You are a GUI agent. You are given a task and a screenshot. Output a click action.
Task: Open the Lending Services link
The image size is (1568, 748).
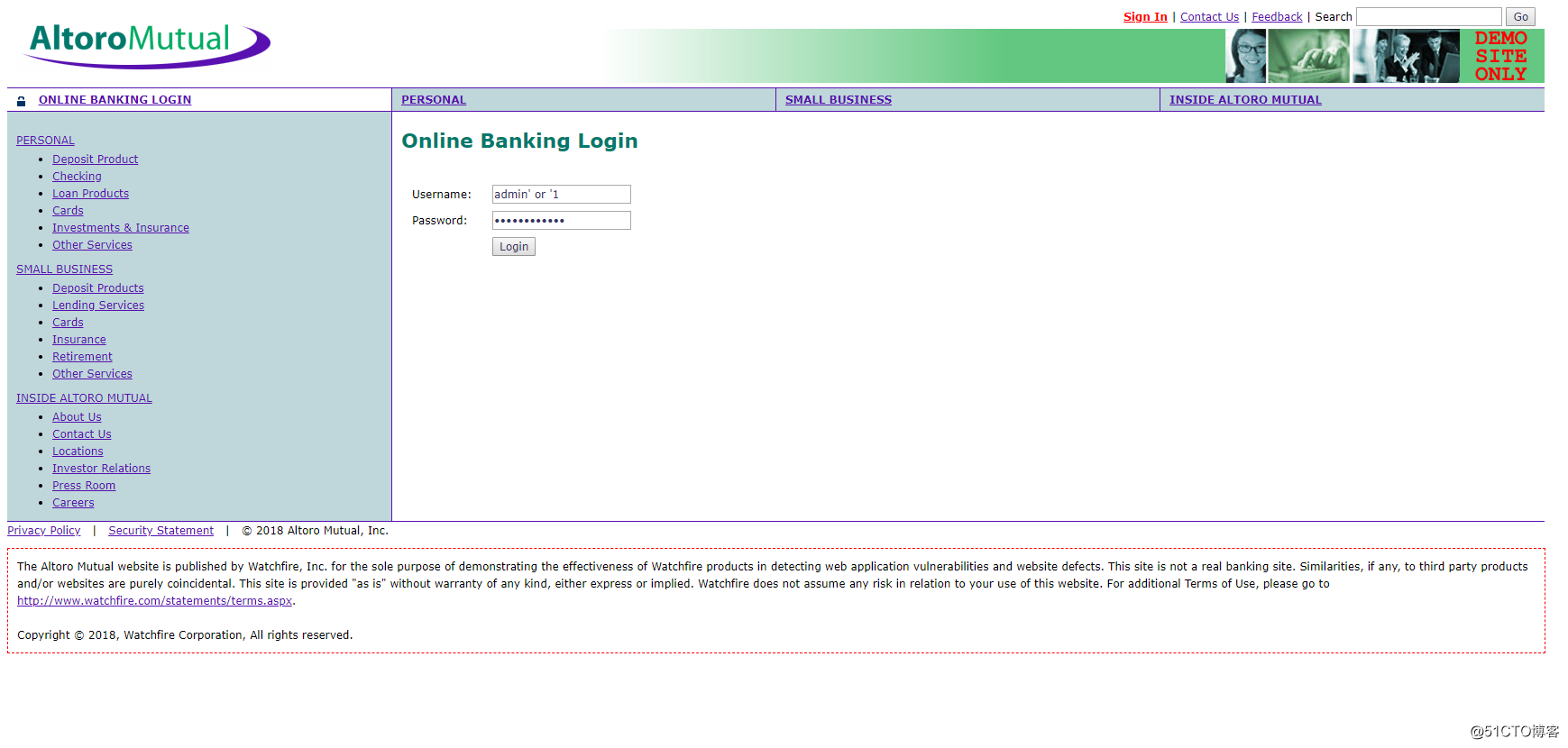coord(98,306)
